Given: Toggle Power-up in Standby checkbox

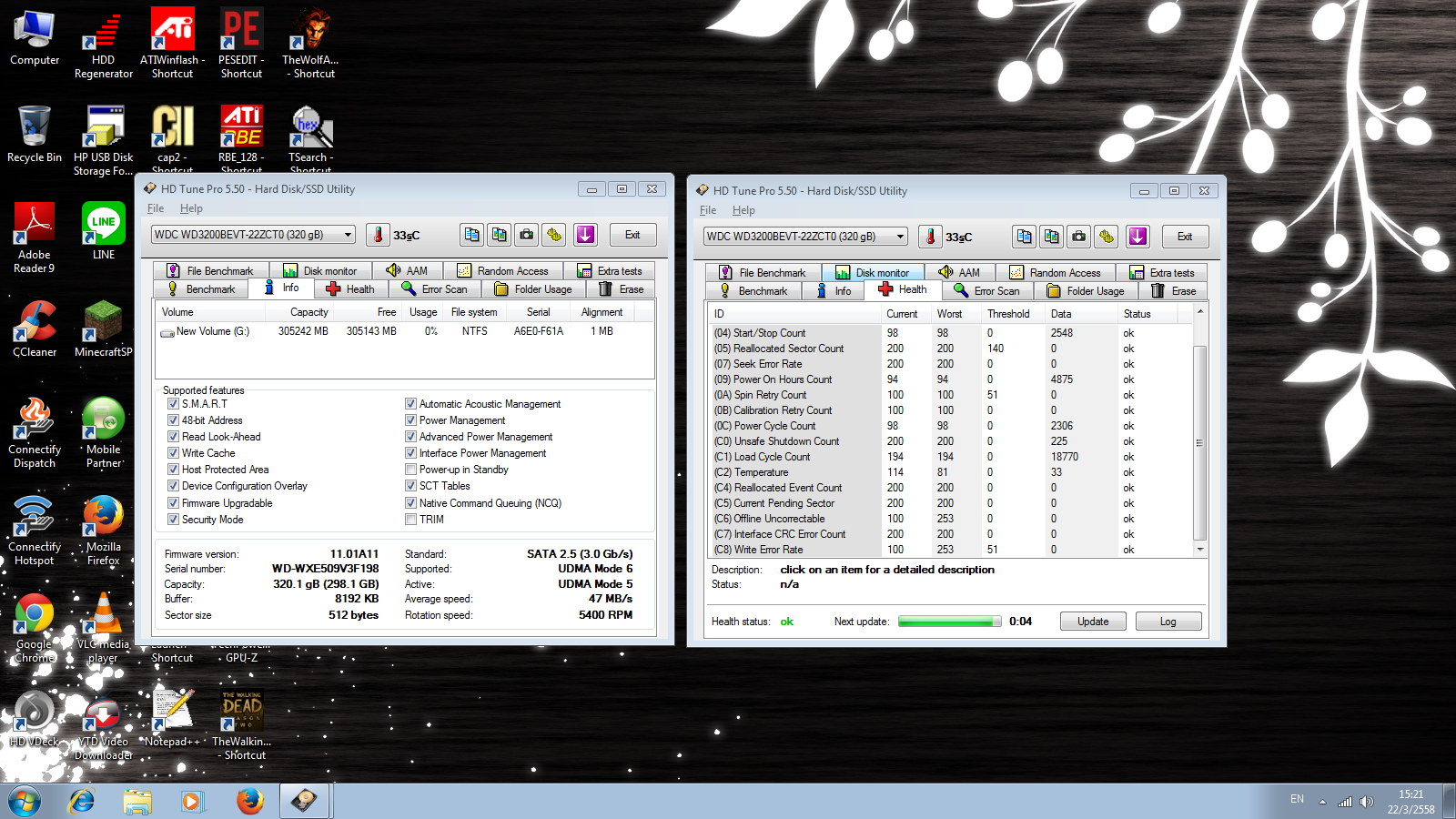Looking at the screenshot, I should coord(410,470).
